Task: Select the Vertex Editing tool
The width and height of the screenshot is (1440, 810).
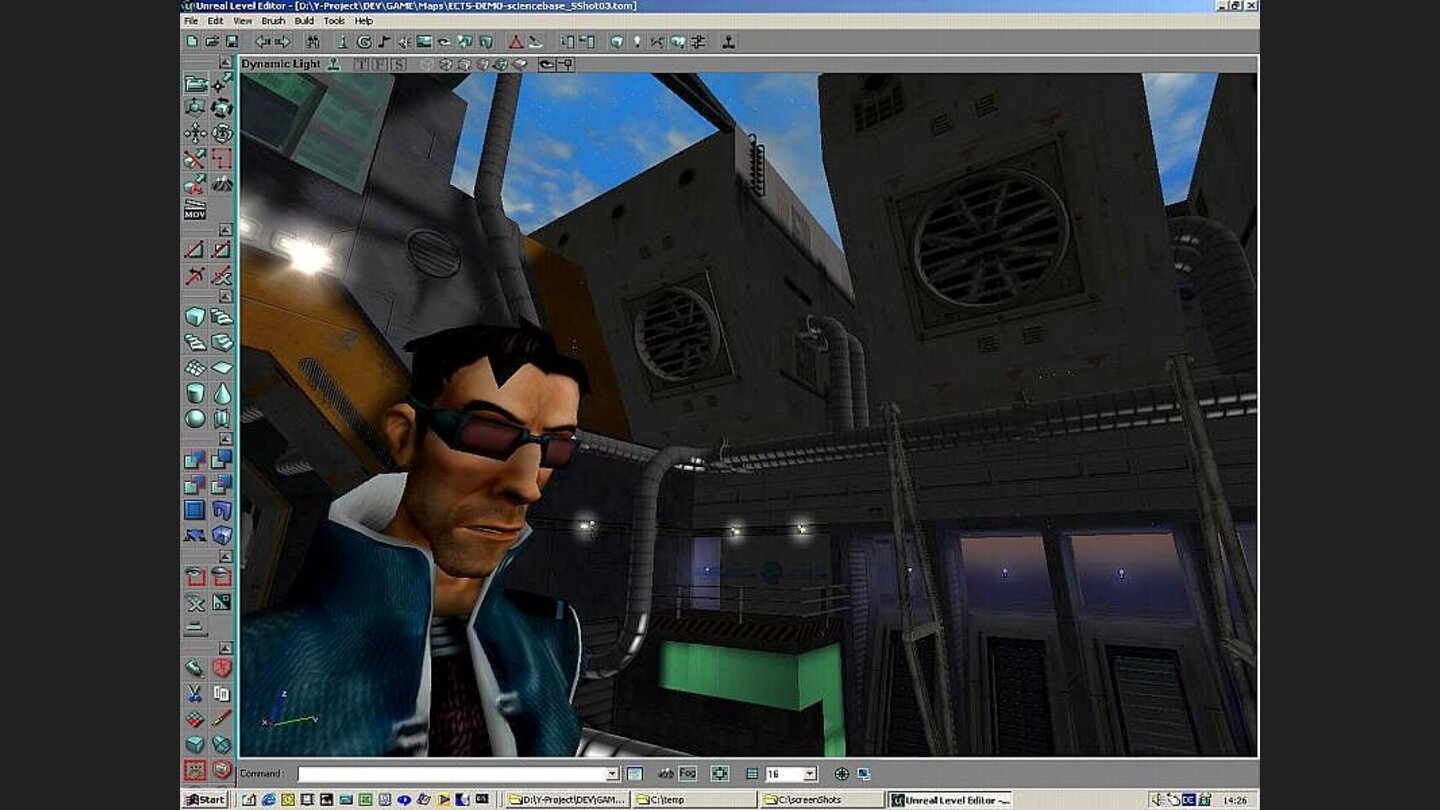Action: tap(222, 84)
